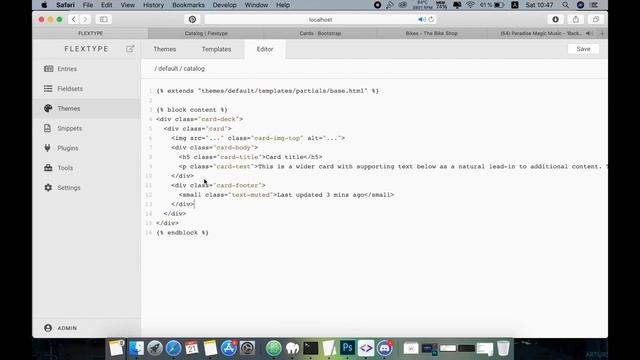The width and height of the screenshot is (640, 360).
Task: Open the Snippets file icon
Action: (48, 128)
